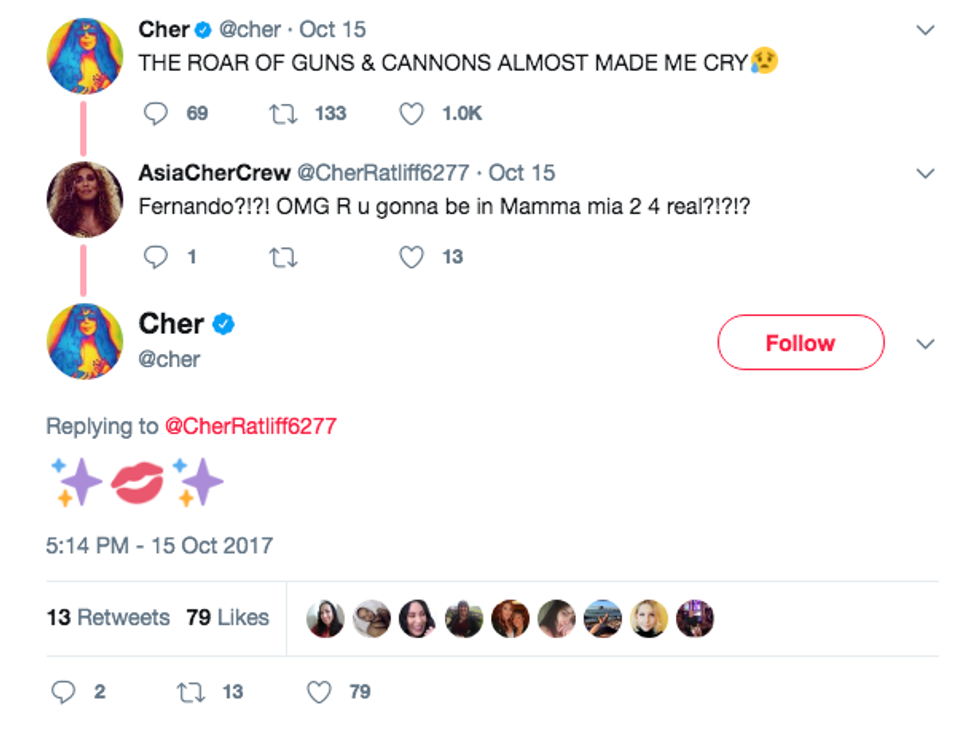The width and height of the screenshot is (980, 735).
Task: Expand the AsiaCherCrew tweet options menu
Action: coord(926,174)
